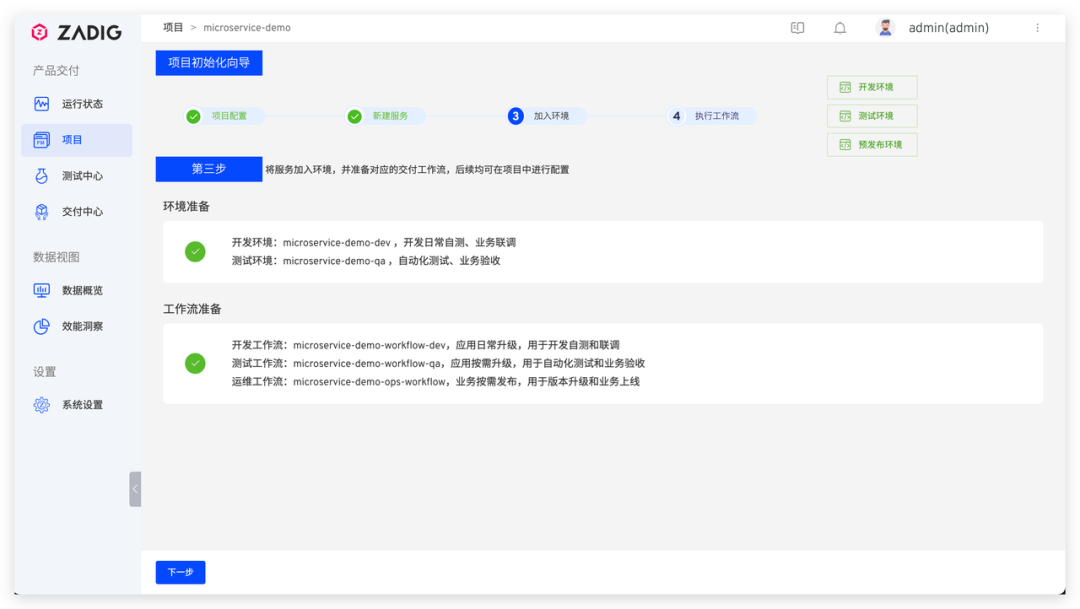The height and width of the screenshot is (609, 1080).
Task: Open the three-dot more menu
Action: pos(1037,28)
